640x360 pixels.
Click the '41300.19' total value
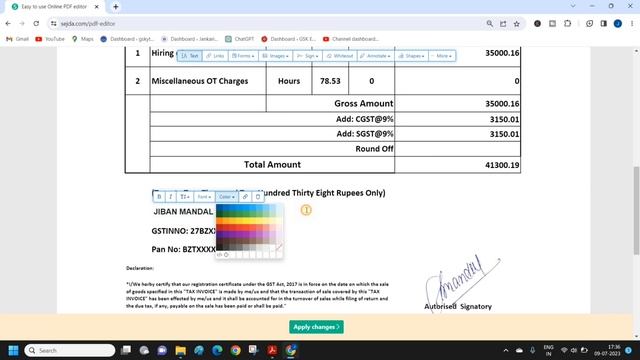point(502,165)
